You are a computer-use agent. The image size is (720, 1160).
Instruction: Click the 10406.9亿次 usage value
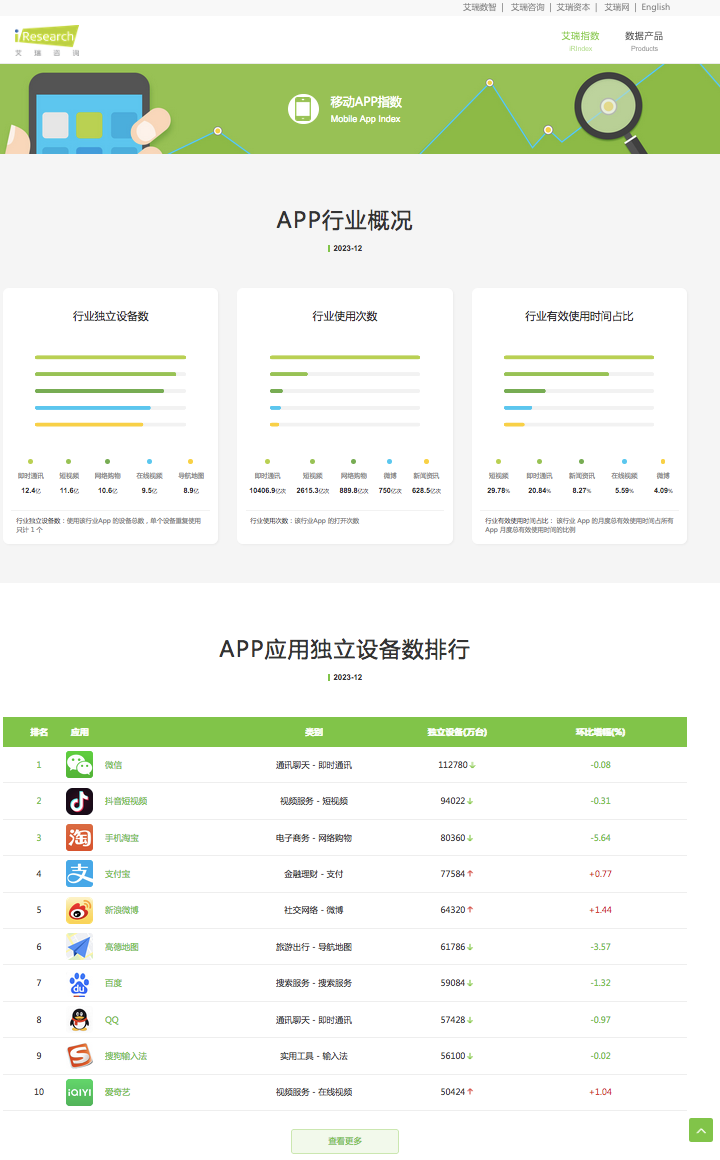(x=268, y=490)
